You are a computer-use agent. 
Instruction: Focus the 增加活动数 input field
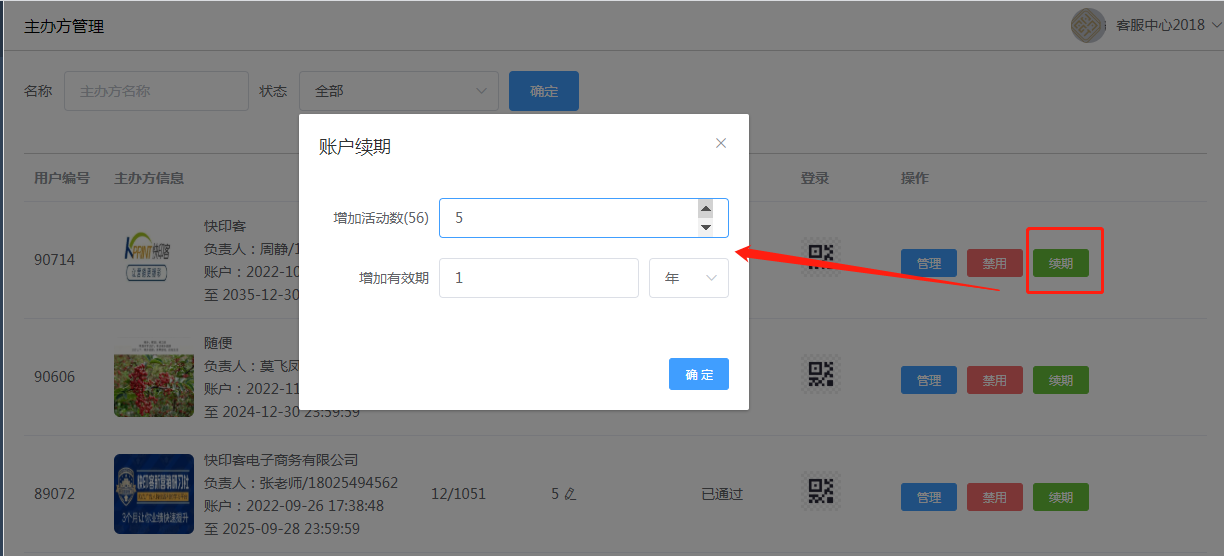tap(565, 218)
